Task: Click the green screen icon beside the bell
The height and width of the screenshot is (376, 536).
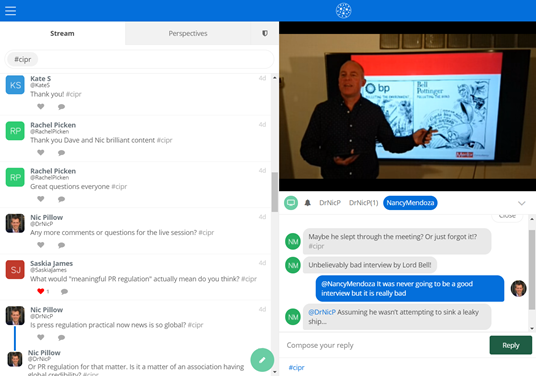Action: (291, 203)
